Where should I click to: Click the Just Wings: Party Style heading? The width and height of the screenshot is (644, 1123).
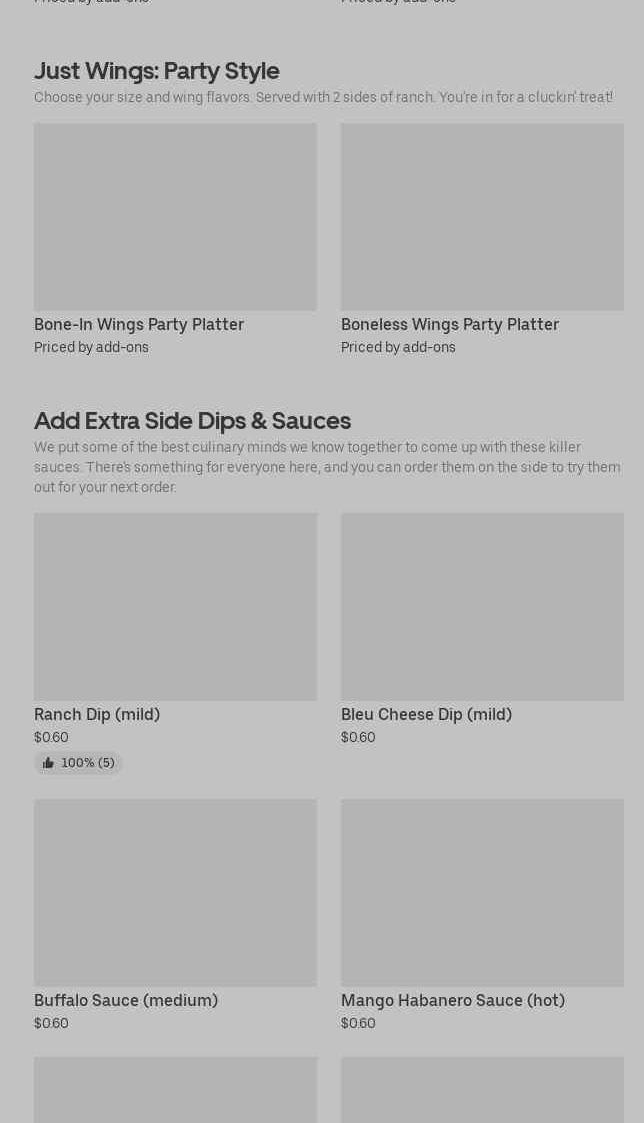coord(156,71)
